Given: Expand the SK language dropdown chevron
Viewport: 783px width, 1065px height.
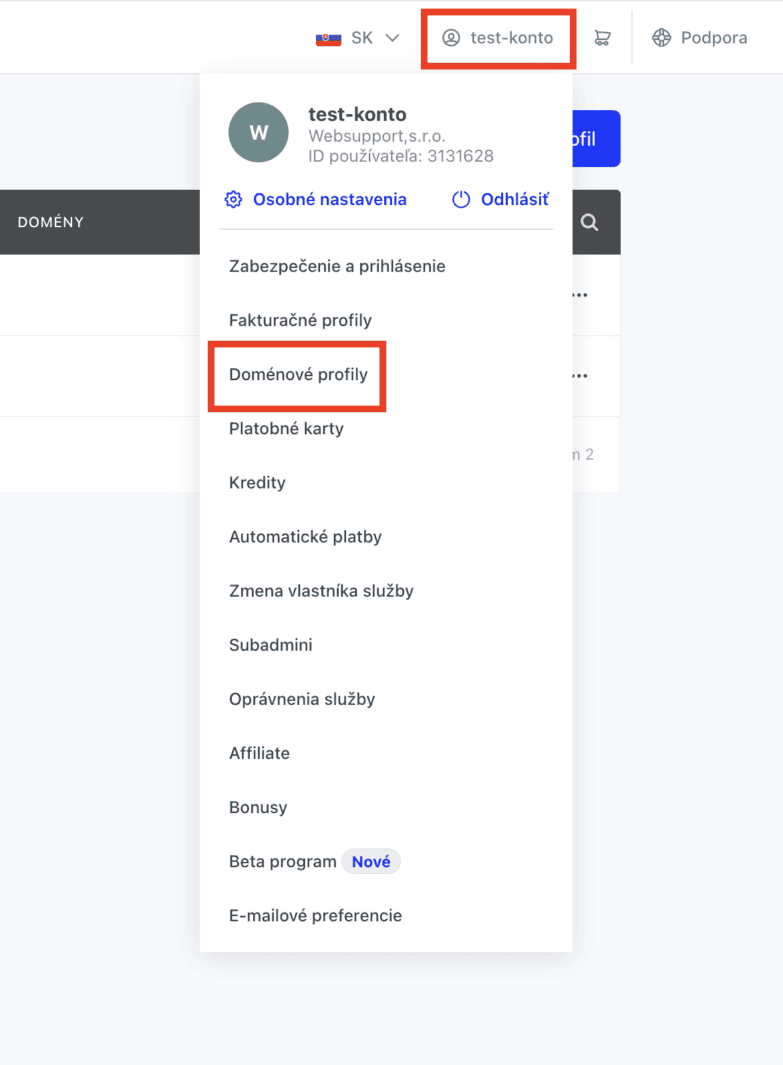Looking at the screenshot, I should pyautogui.click(x=393, y=38).
